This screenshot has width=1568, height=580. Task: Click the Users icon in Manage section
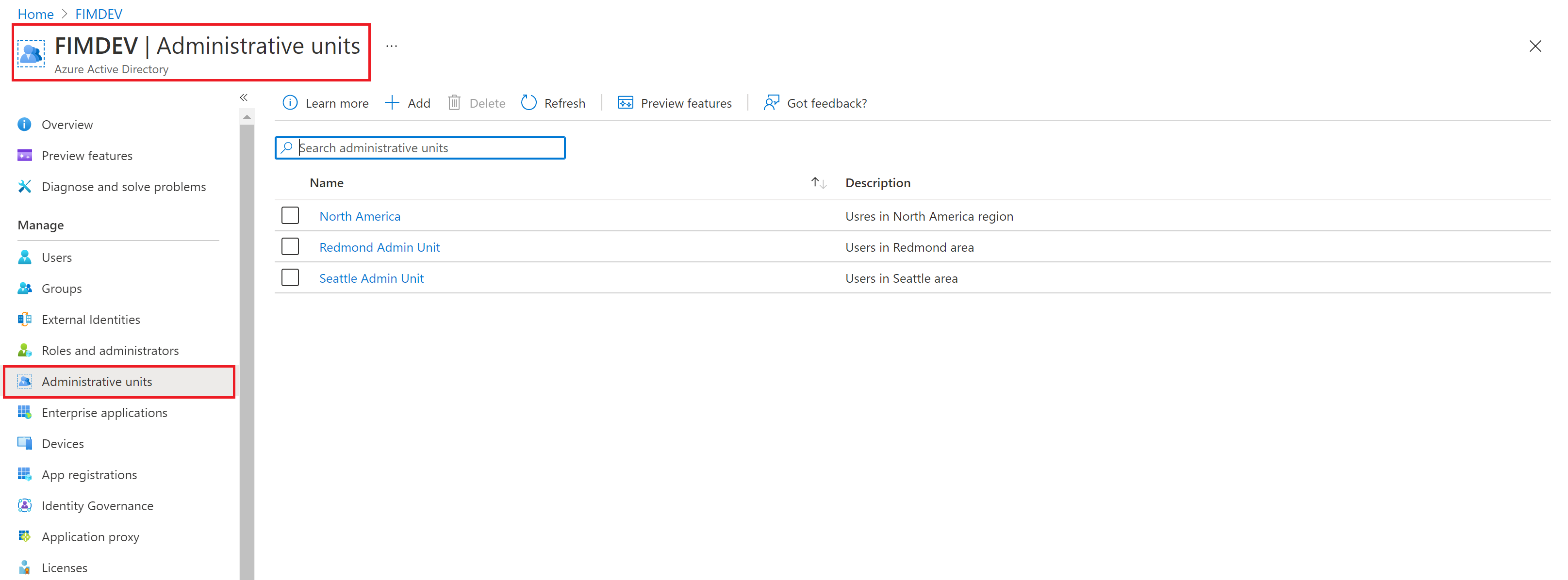click(x=24, y=257)
